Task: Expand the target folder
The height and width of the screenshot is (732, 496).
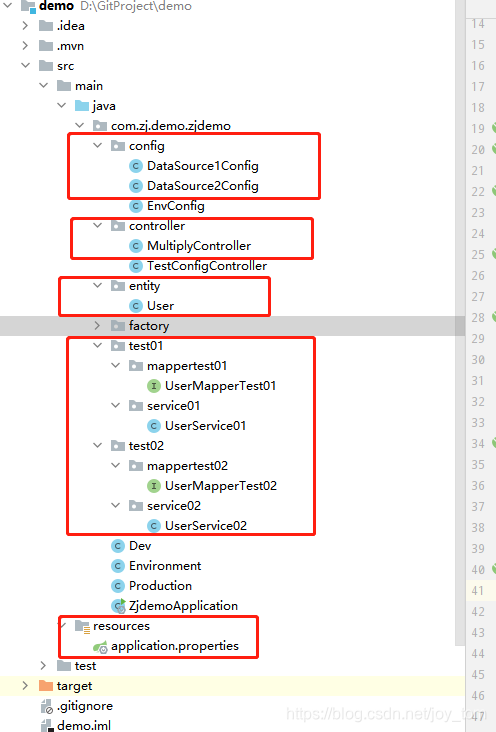Action: point(25,685)
